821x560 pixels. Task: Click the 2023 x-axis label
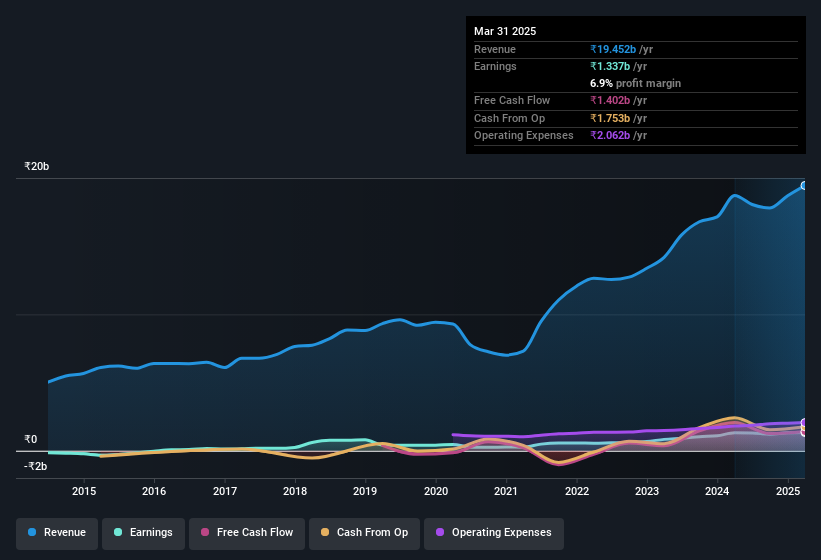click(647, 491)
